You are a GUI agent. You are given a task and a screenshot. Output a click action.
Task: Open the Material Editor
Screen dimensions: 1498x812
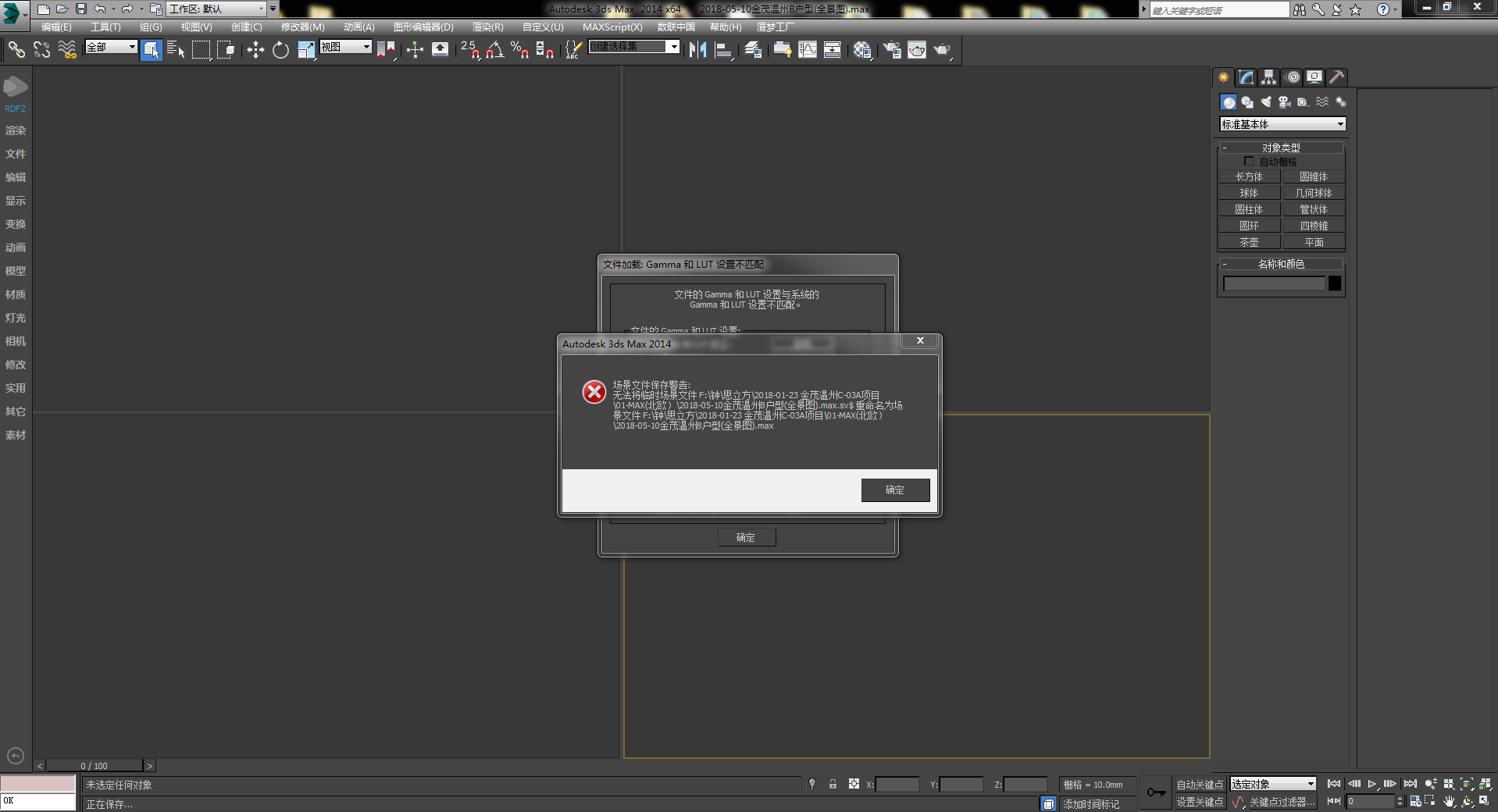862,50
